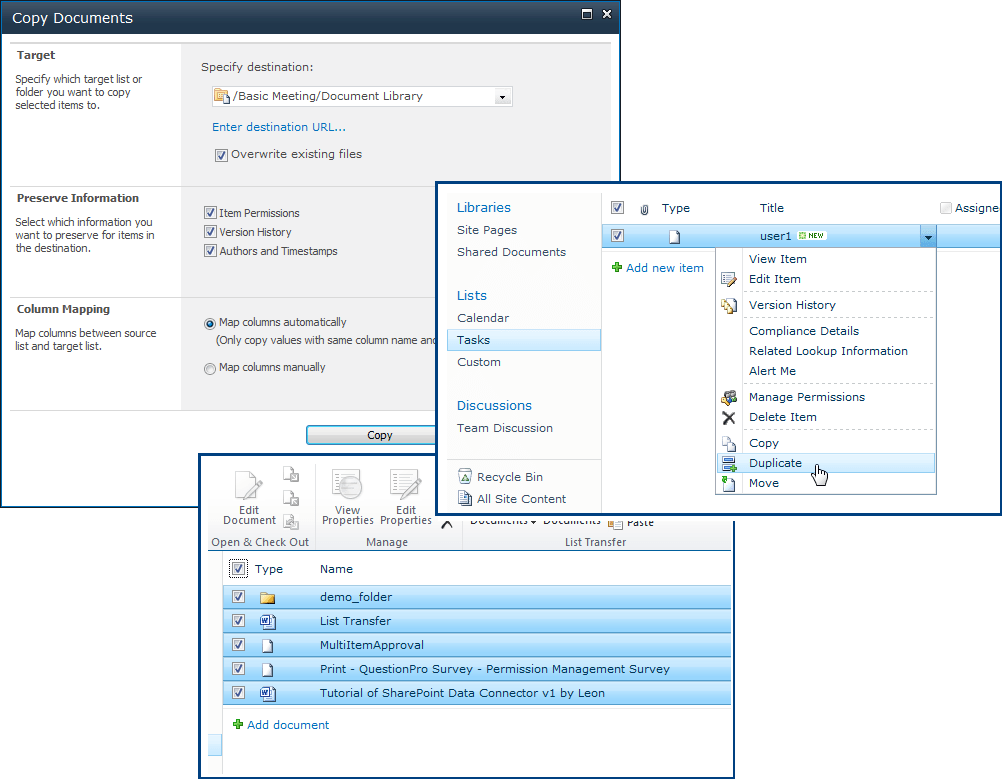Viewport: 1002px width, 779px height.
Task: Open Team Discussion link
Action: tap(505, 428)
